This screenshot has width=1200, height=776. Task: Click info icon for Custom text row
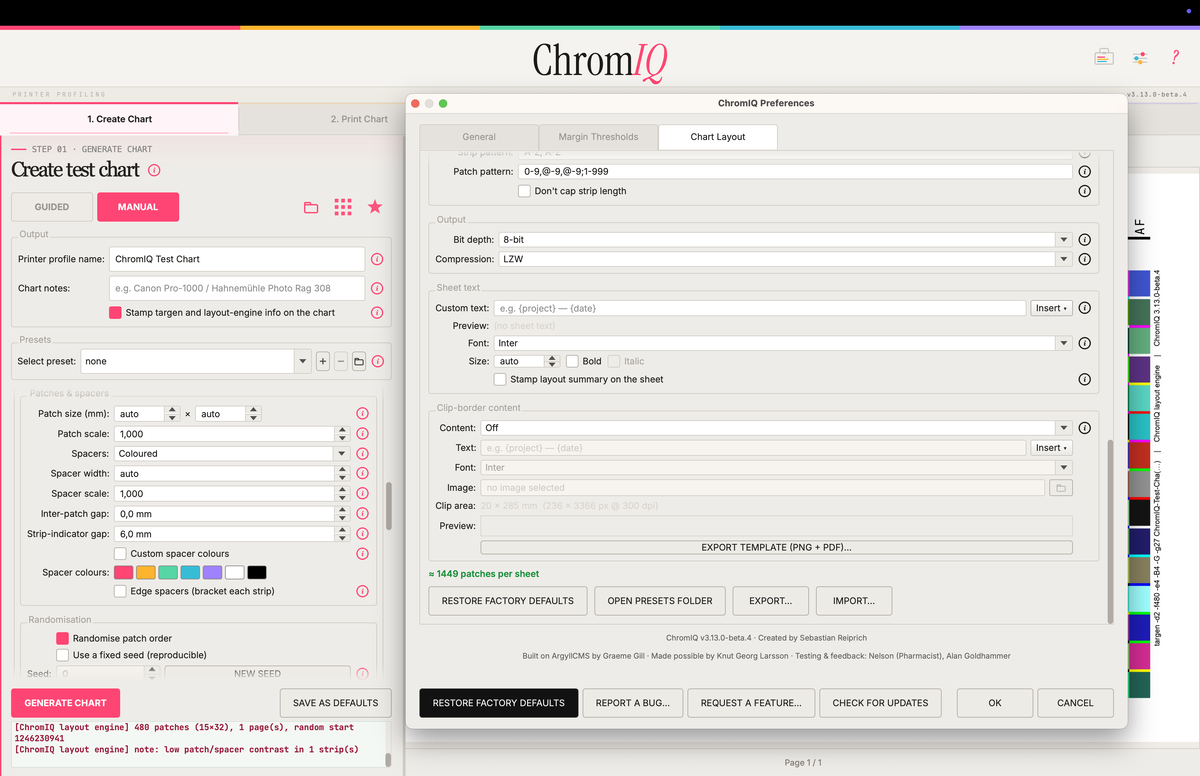coord(1084,308)
